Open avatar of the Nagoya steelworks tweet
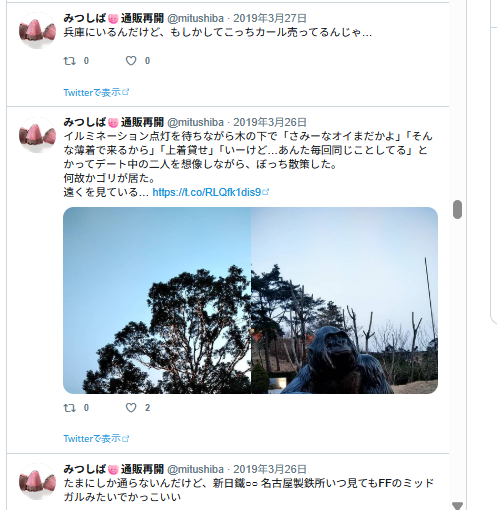Image resolution: width=497 pixels, height=510 pixels. coord(37,482)
